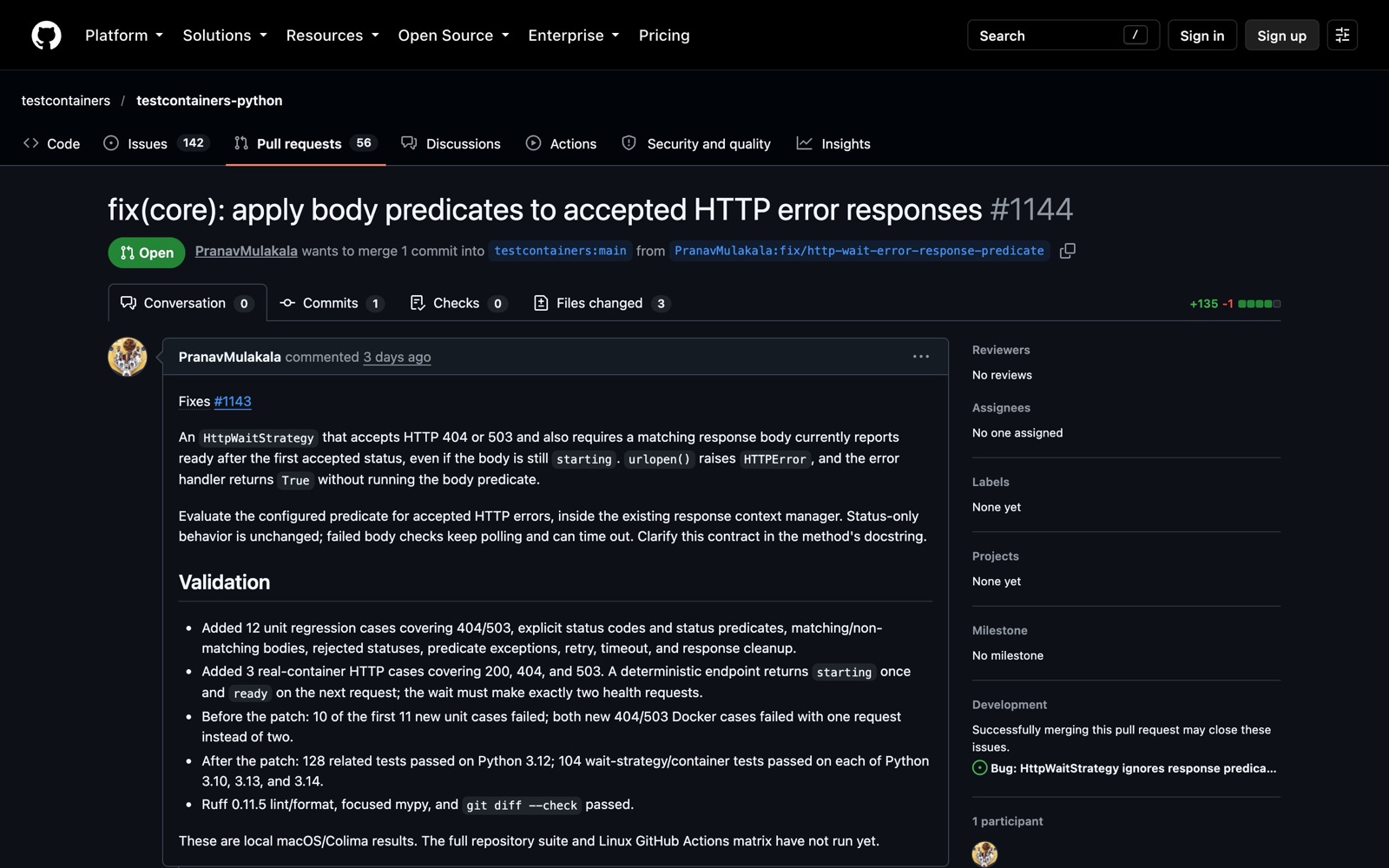1389x868 pixels.
Task: Expand the Solutions menu
Action: coord(225,36)
